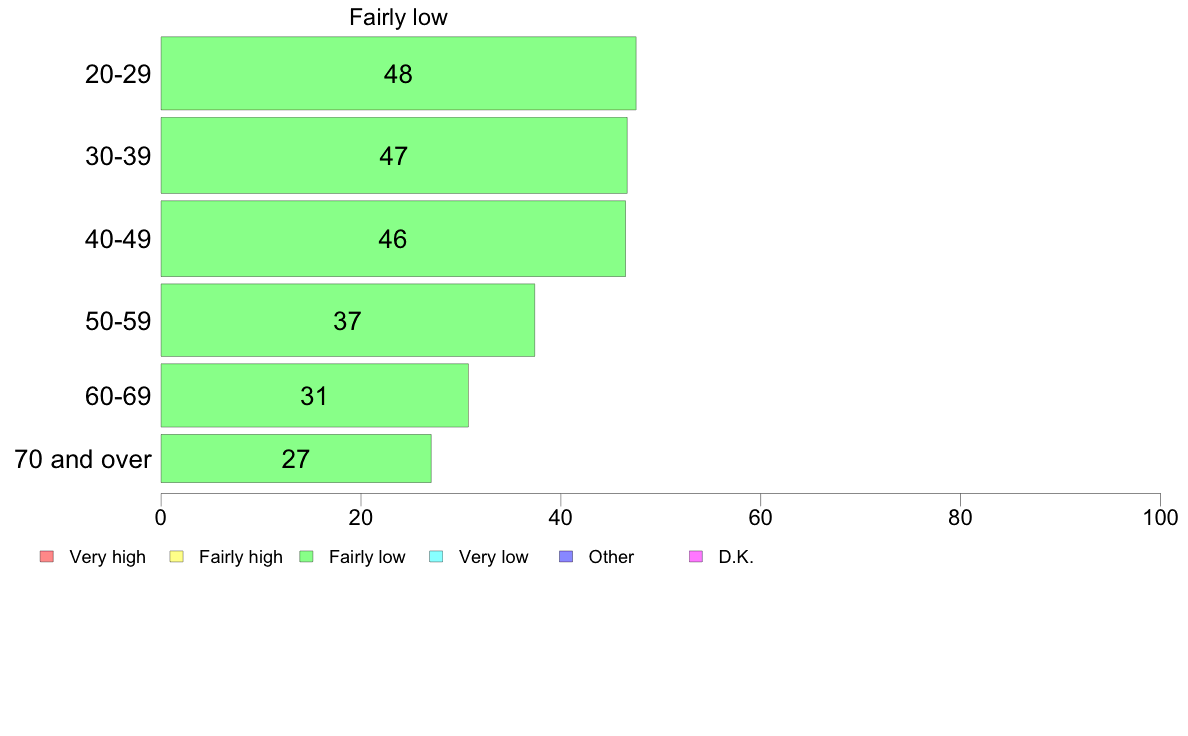Click the 100 tick label on axis

point(1160,518)
